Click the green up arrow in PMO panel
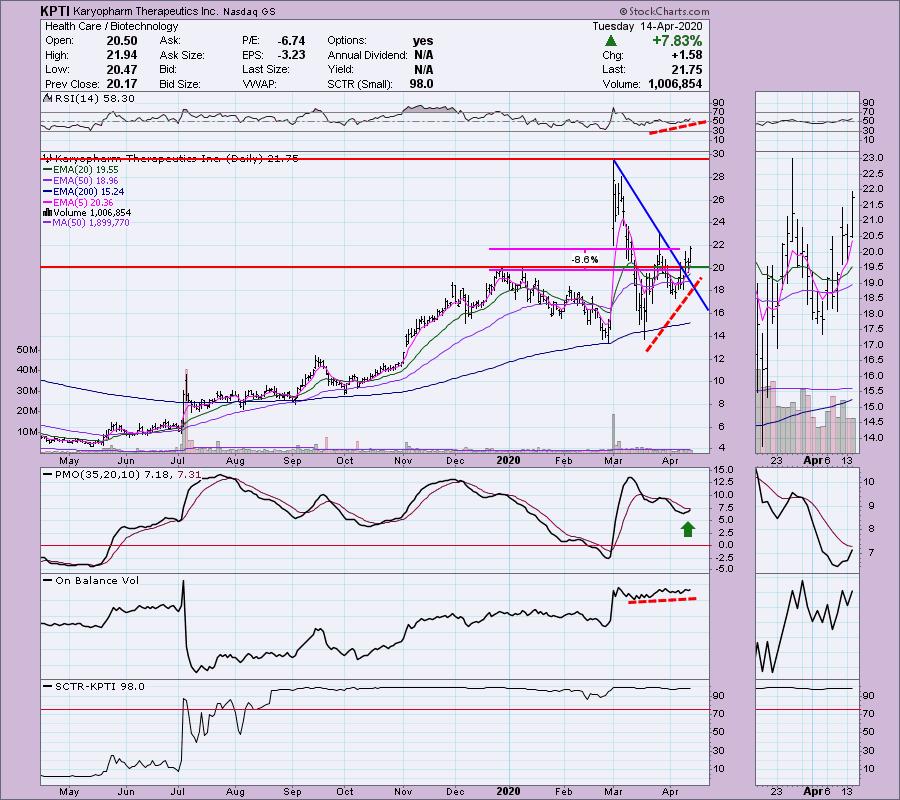This screenshot has height=800, width=900. coord(688,529)
